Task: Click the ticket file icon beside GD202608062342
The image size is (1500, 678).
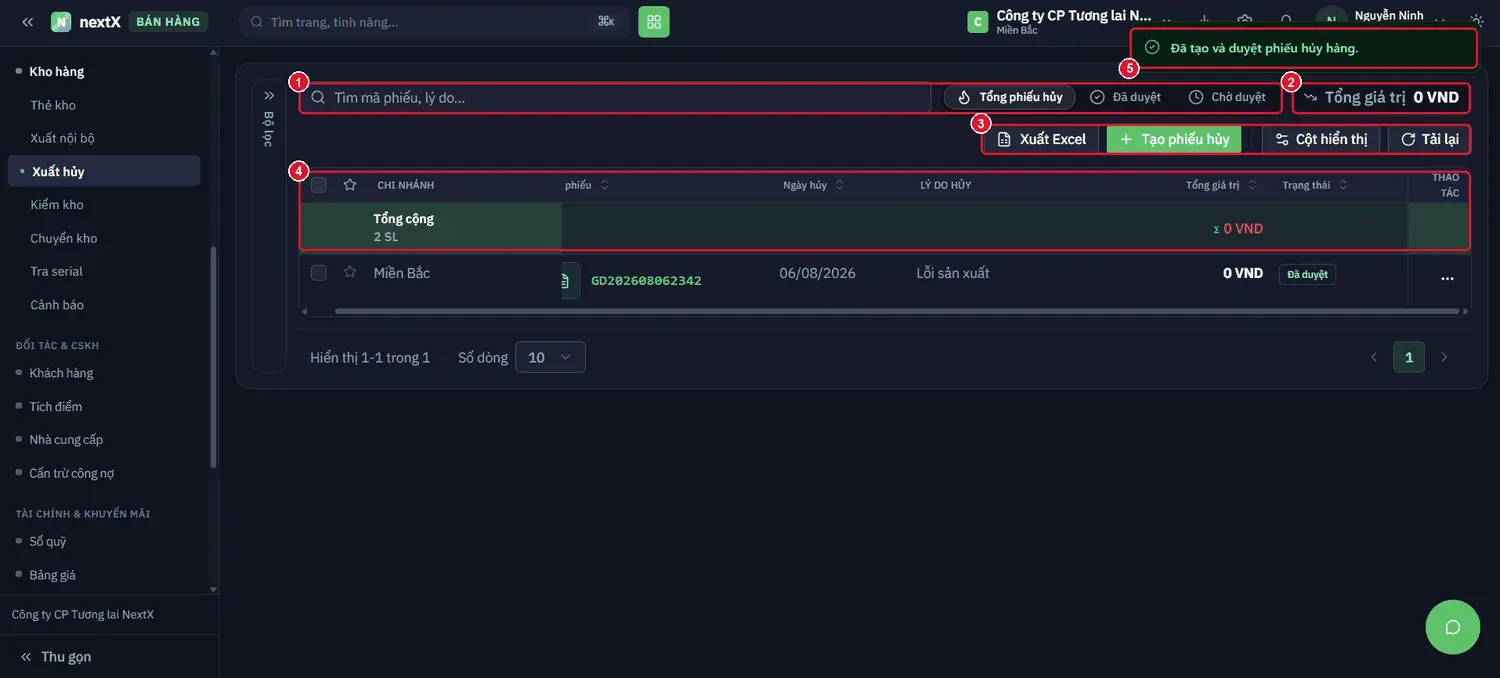Action: [568, 280]
